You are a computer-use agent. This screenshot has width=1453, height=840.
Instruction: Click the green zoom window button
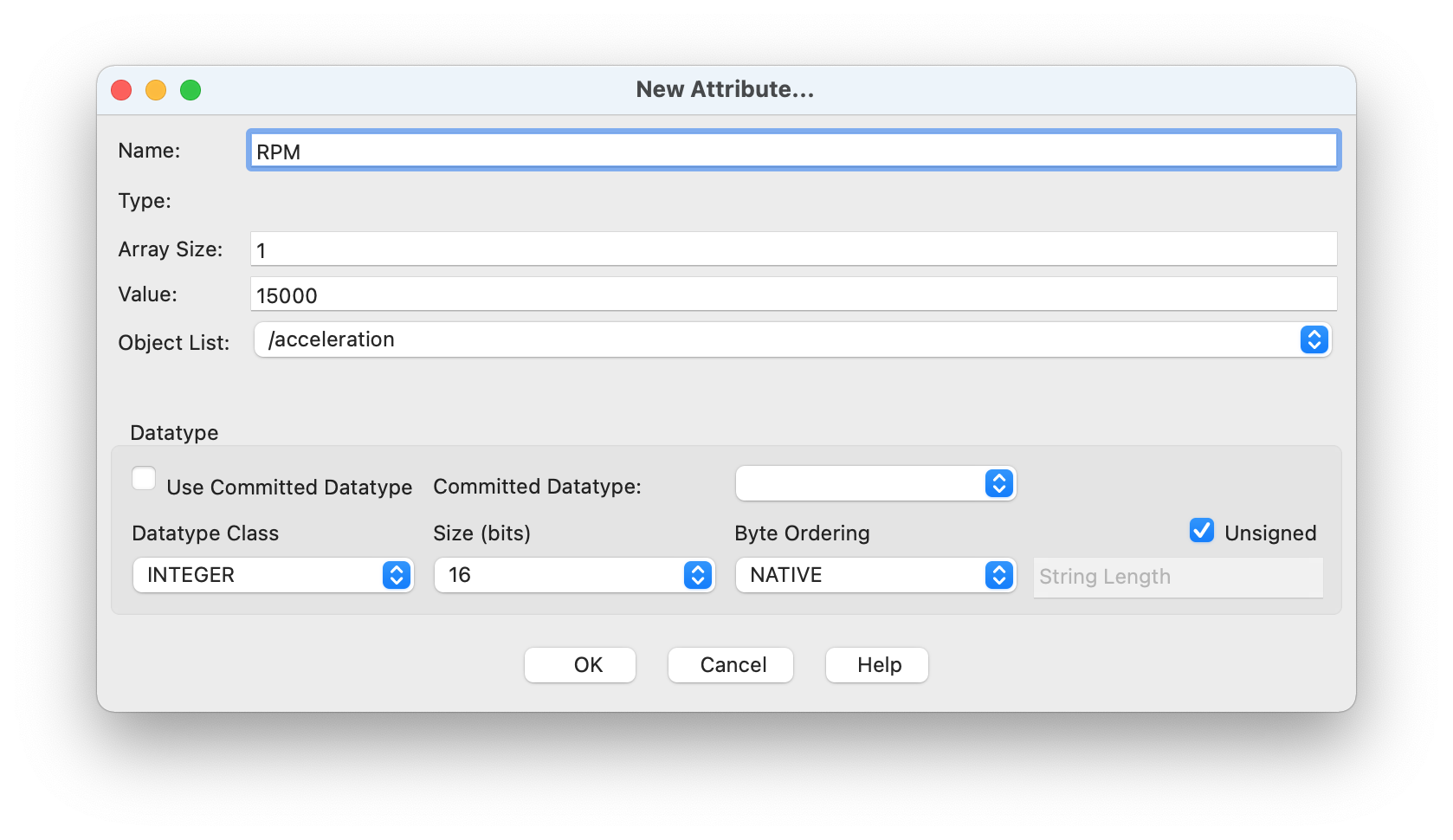(191, 89)
